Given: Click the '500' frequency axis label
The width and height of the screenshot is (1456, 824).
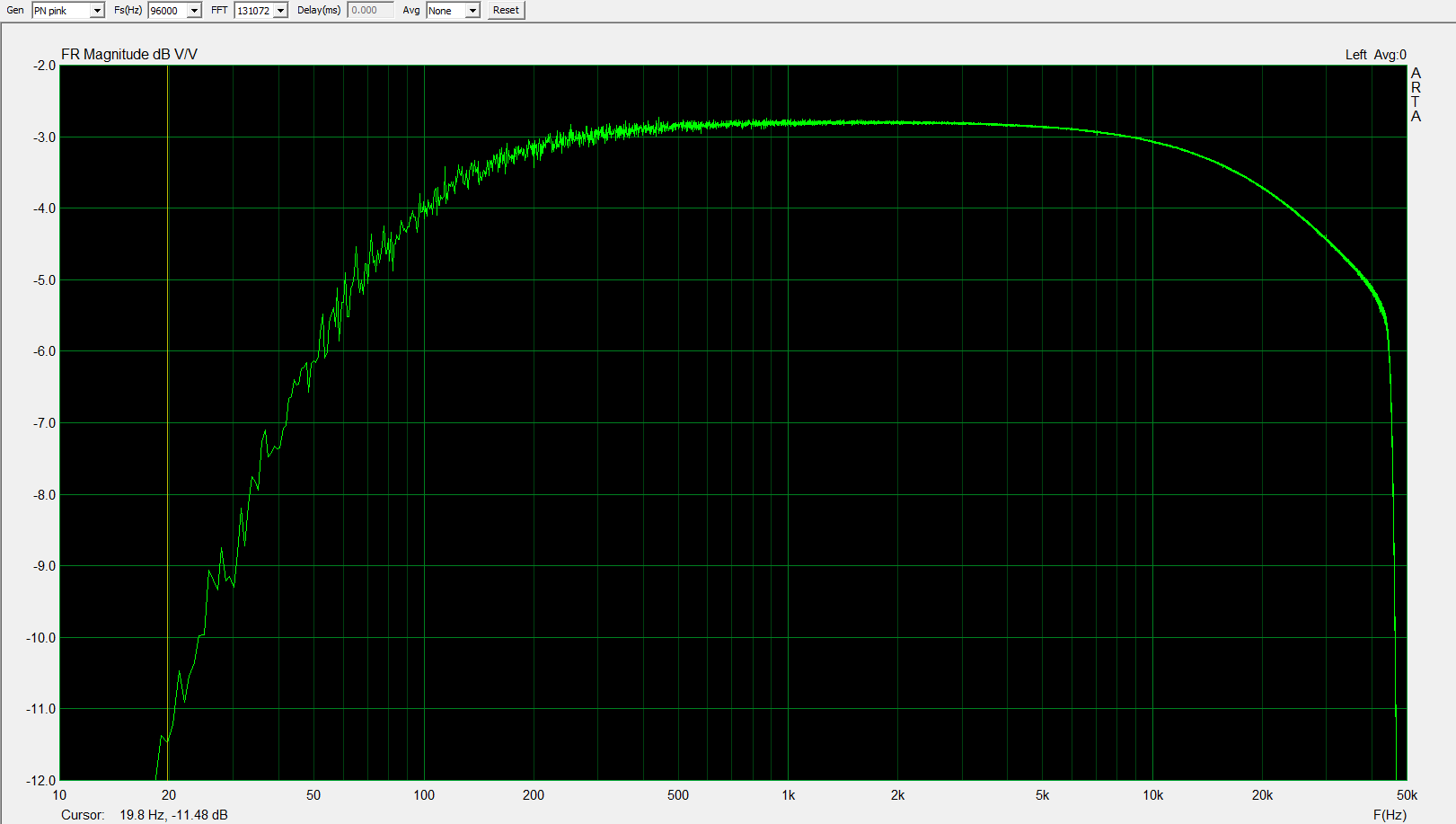Looking at the screenshot, I should [x=678, y=795].
